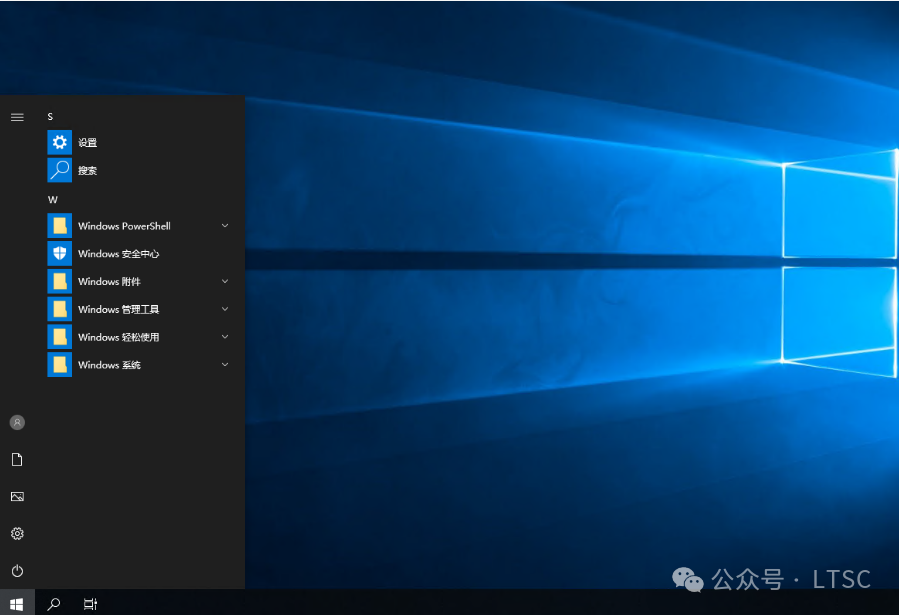This screenshot has width=899, height=615.
Task: Open the 搜索 magnifier app icon
Action: coord(60,170)
